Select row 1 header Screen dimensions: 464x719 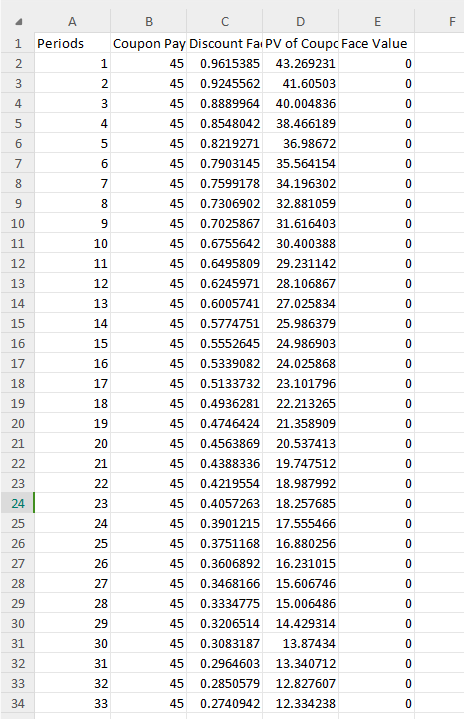coord(17,43)
